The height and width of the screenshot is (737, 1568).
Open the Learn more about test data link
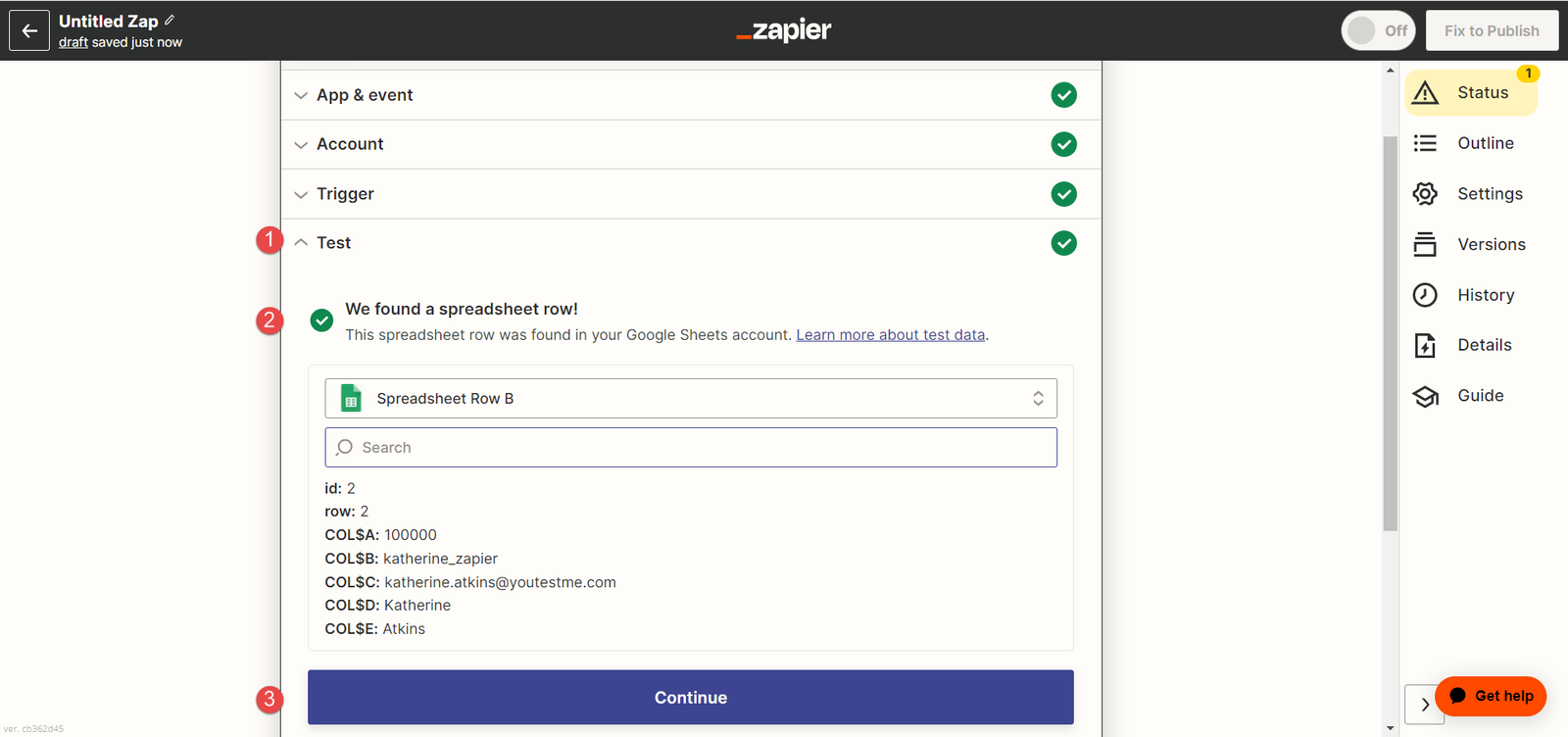[890, 335]
